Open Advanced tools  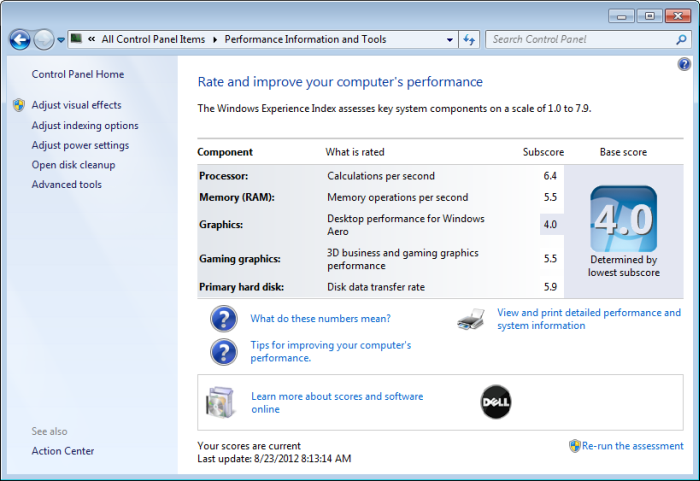coord(67,184)
